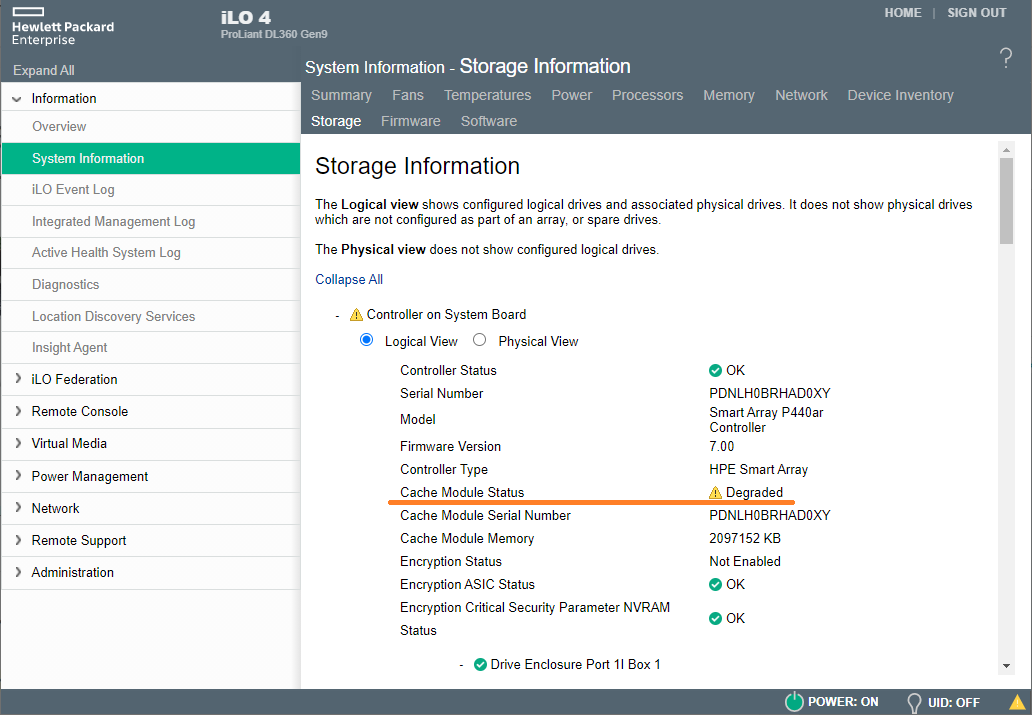
Task: Toggle the UID light bulb icon
Action: (x=914, y=702)
